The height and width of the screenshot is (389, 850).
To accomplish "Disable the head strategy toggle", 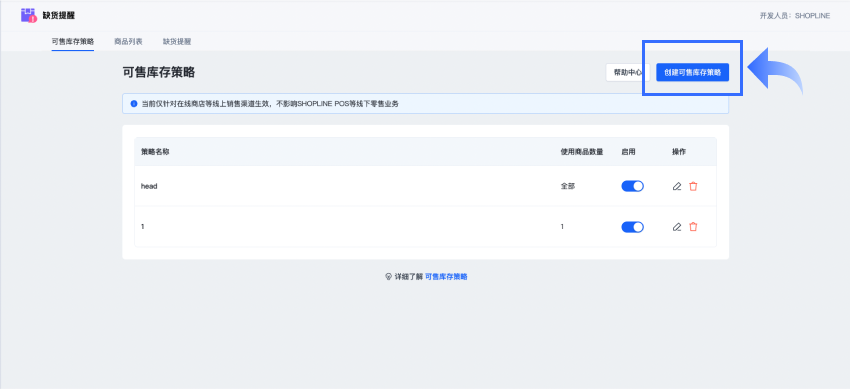I will (x=632, y=186).
